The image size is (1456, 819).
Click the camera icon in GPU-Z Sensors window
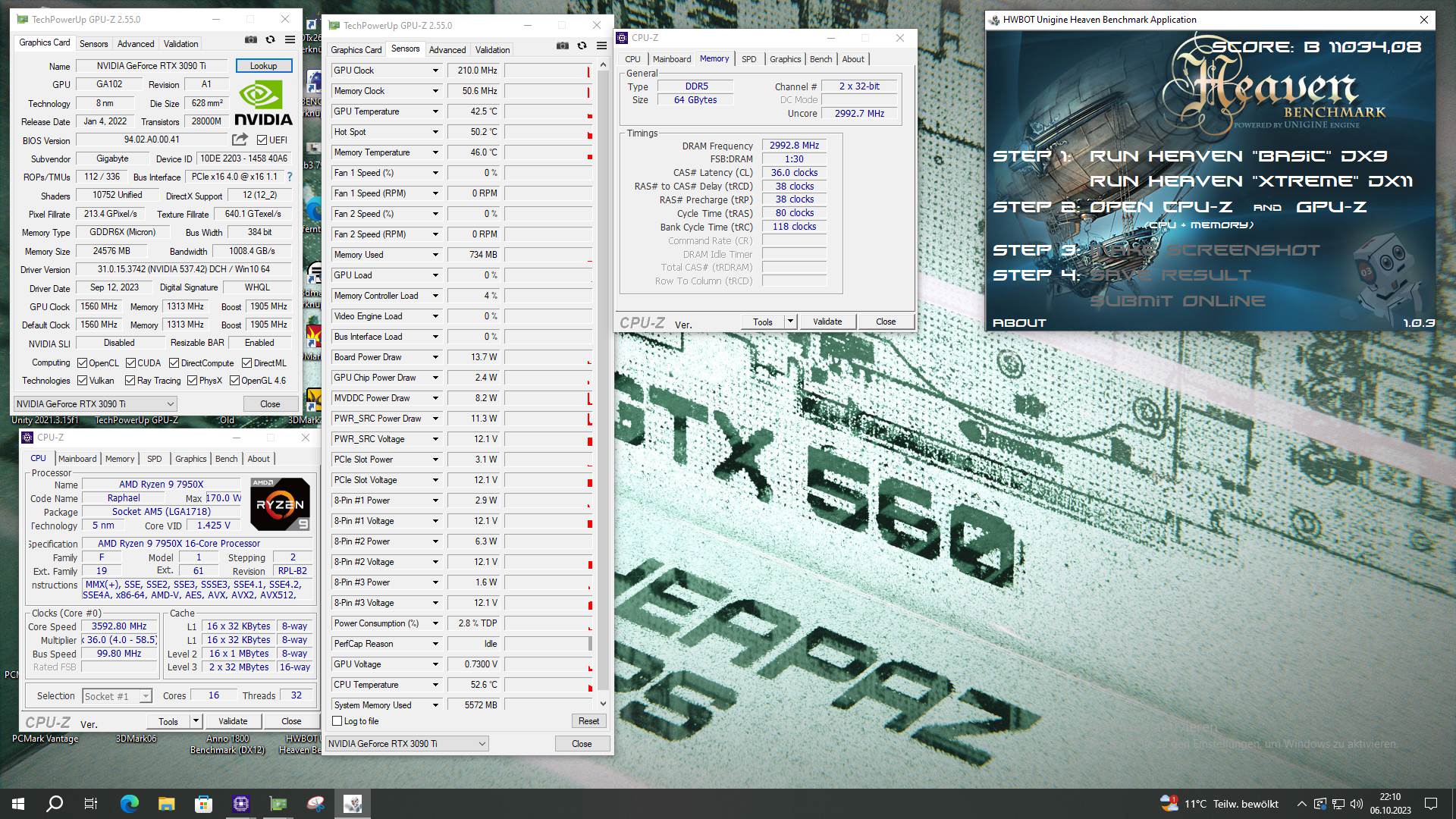(x=563, y=46)
